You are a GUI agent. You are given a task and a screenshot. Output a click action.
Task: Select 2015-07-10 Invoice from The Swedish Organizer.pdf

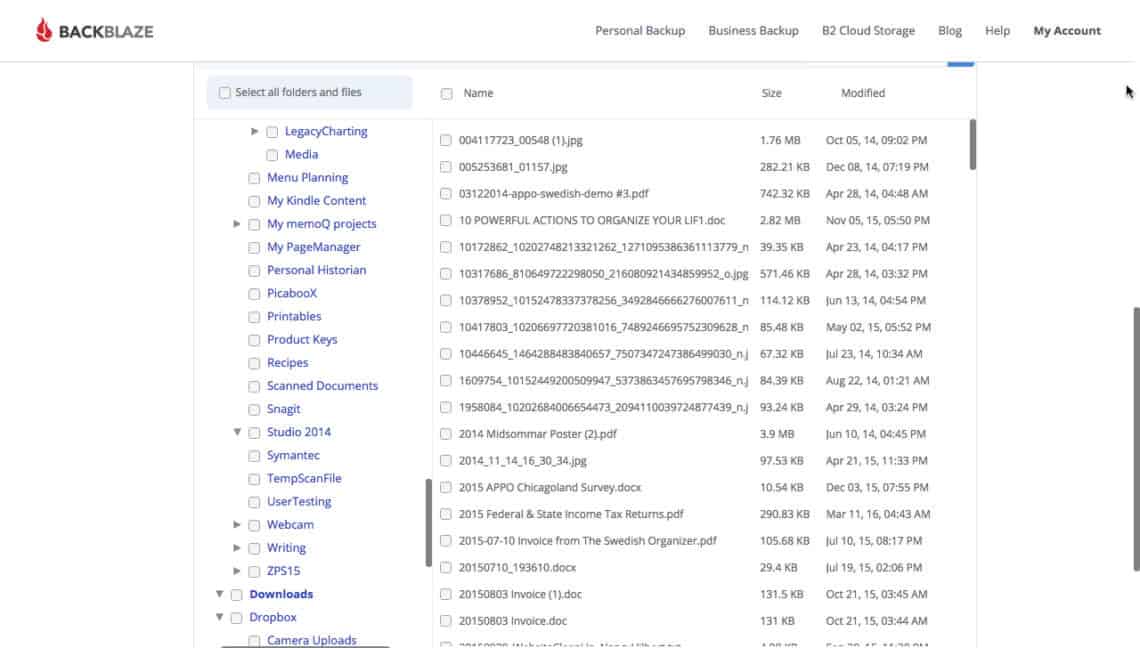pyautogui.click(x=587, y=541)
